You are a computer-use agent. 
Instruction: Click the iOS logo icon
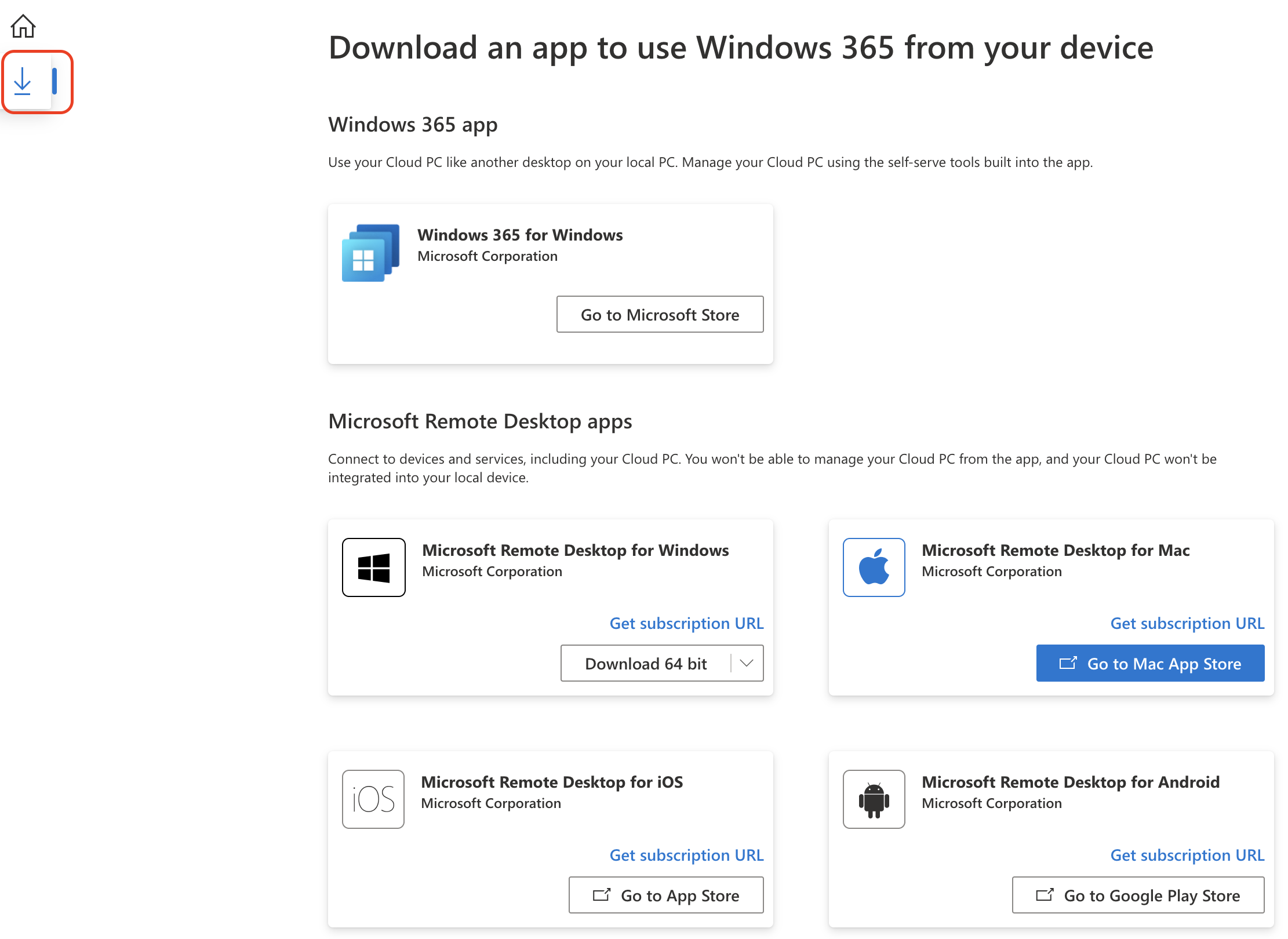click(373, 799)
